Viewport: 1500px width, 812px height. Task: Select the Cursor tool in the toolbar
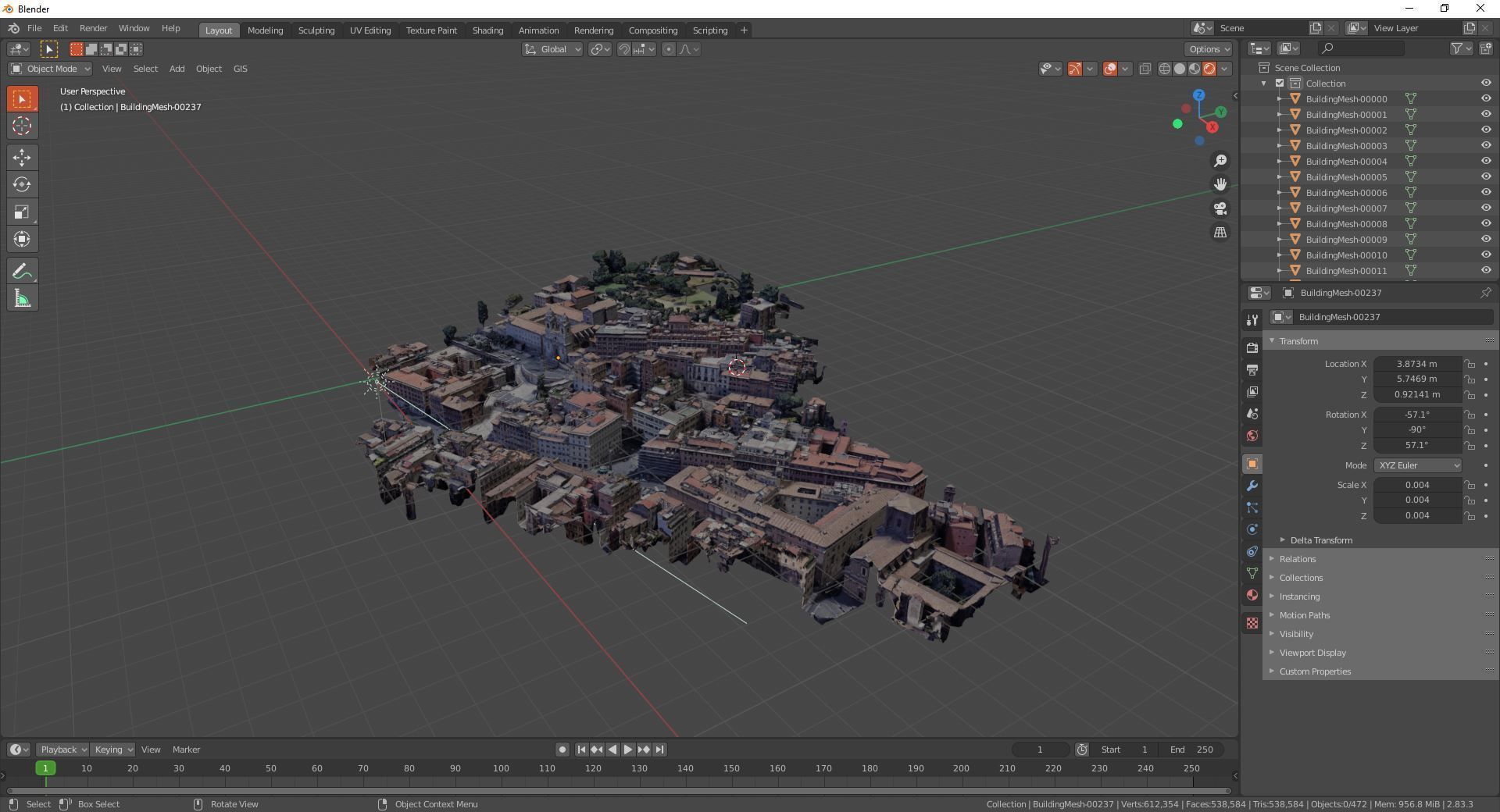coord(22,126)
